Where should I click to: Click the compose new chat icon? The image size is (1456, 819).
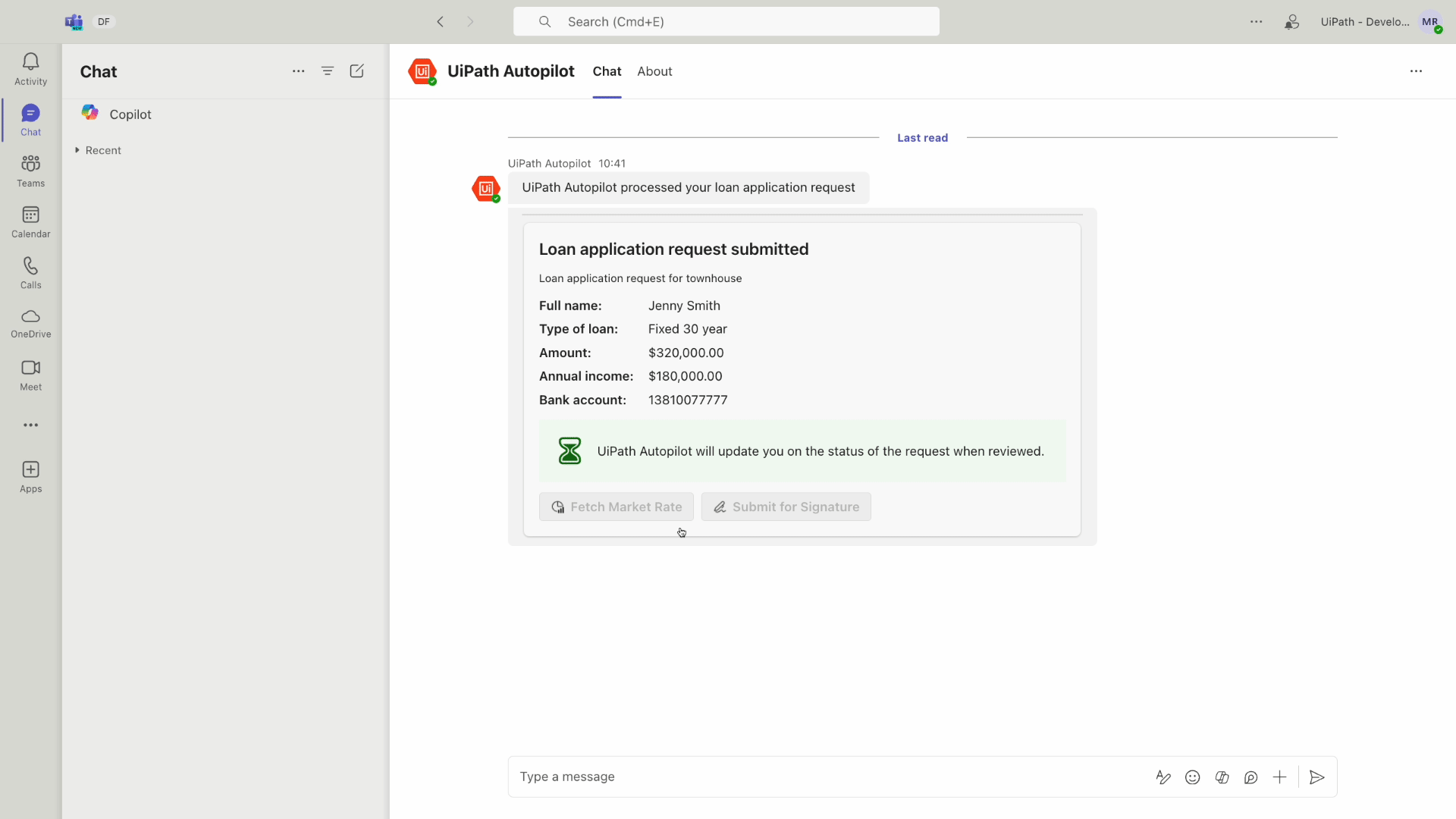[358, 71]
